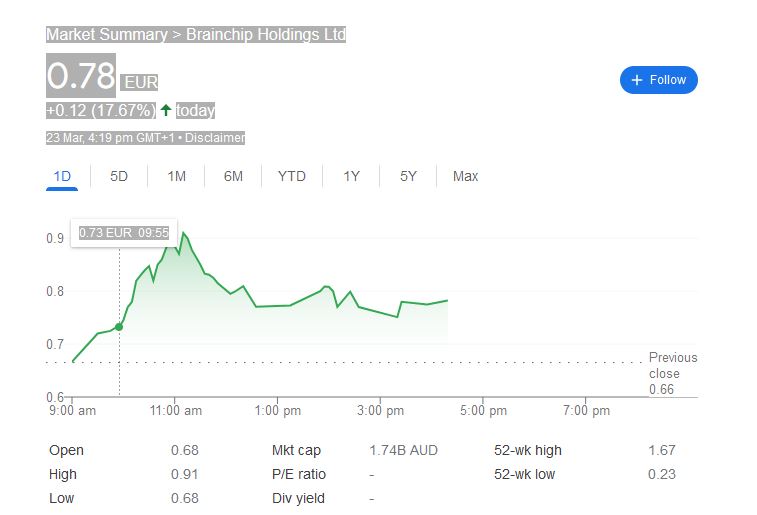757x515 pixels.
Task: Click the +0.12 (17.67%) change text
Action: 101,111
